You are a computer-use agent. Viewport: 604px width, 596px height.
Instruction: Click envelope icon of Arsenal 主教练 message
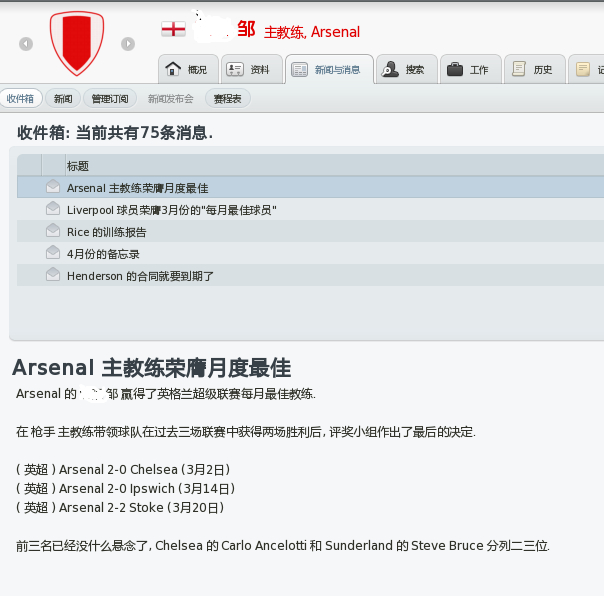coord(53,186)
